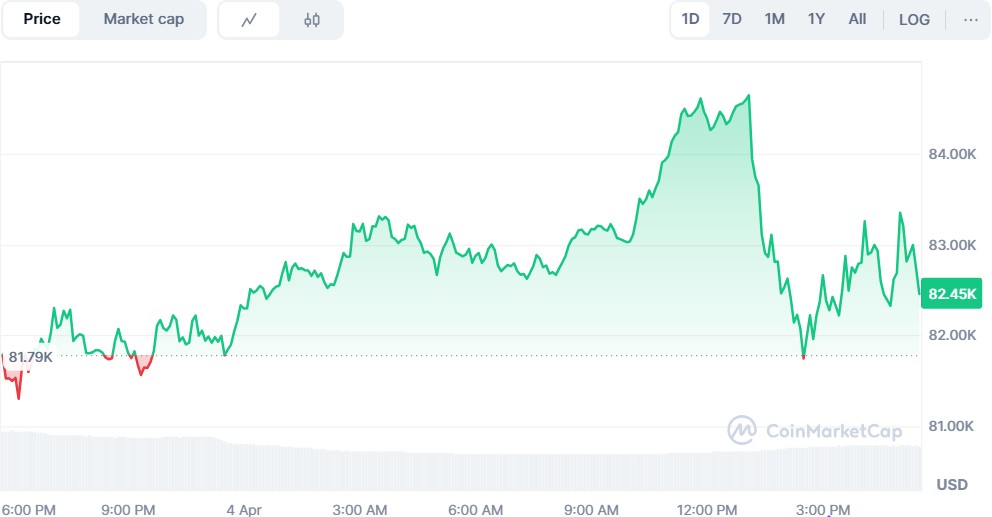Screen dimensions: 992x517
Task: Open the three-dots more options menu
Action: pyautogui.click(x=971, y=20)
